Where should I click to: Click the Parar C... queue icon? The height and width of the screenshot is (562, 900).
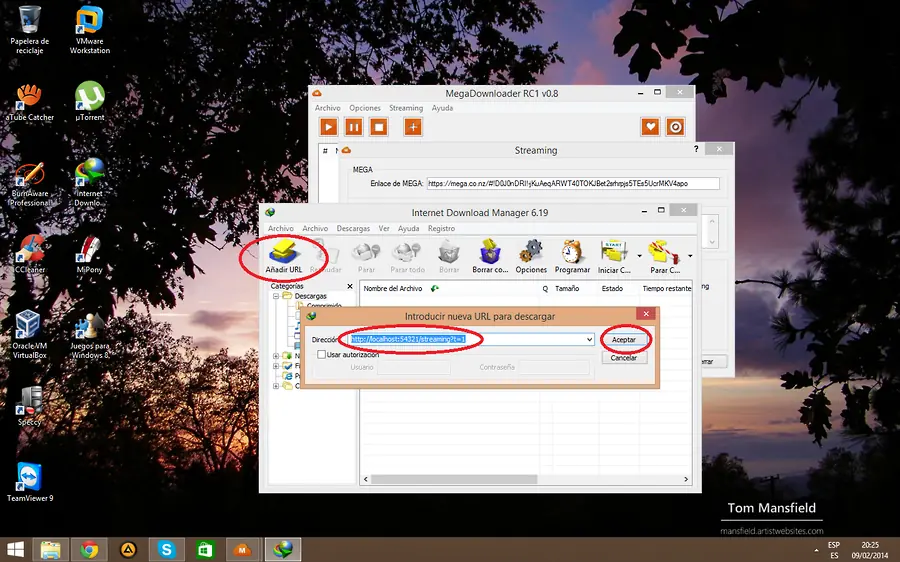click(665, 257)
